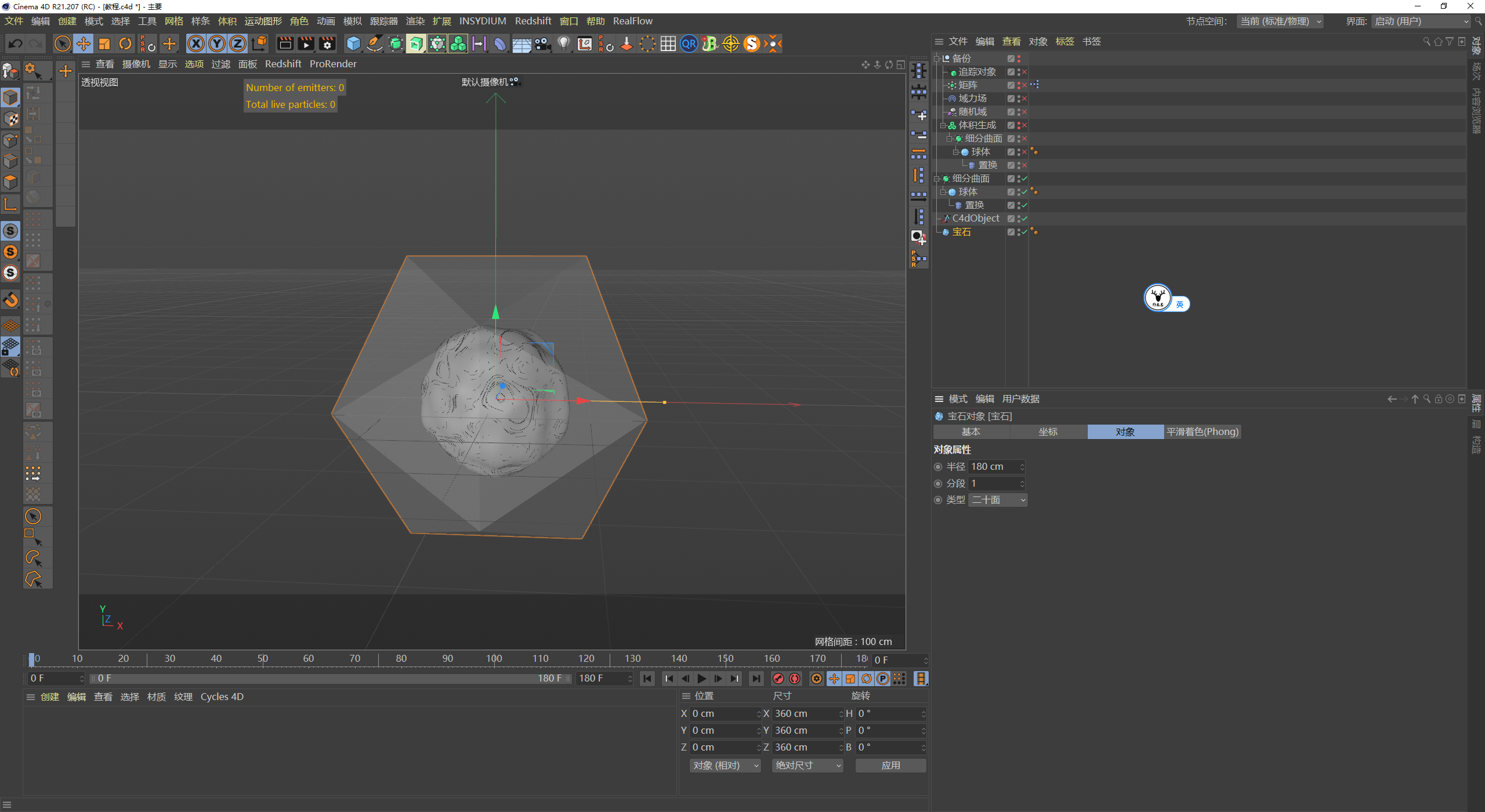Open the Cycles 4D material menu
The width and height of the screenshot is (1485, 812).
pos(222,697)
